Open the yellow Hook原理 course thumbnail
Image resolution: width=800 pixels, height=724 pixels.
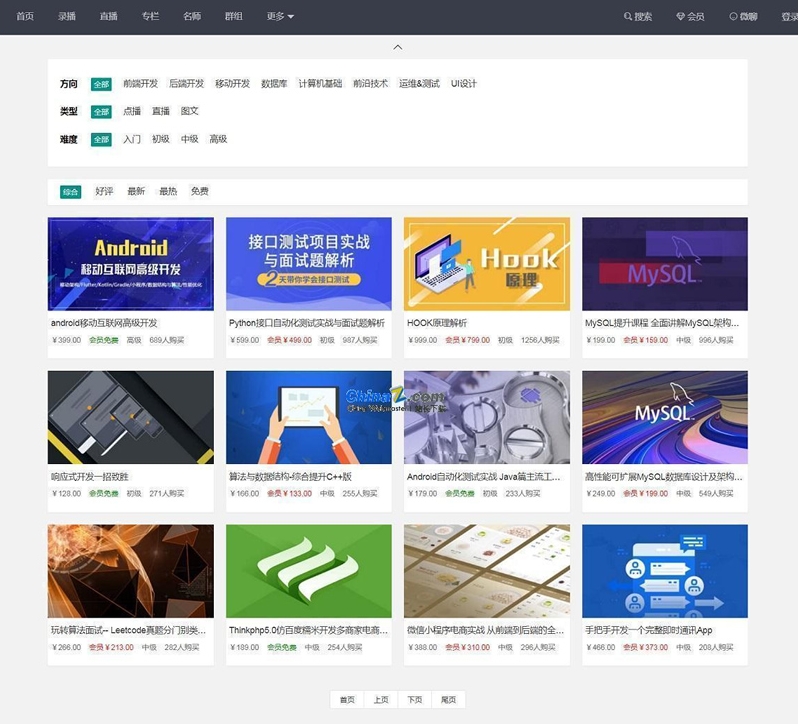pyautogui.click(x=487, y=264)
